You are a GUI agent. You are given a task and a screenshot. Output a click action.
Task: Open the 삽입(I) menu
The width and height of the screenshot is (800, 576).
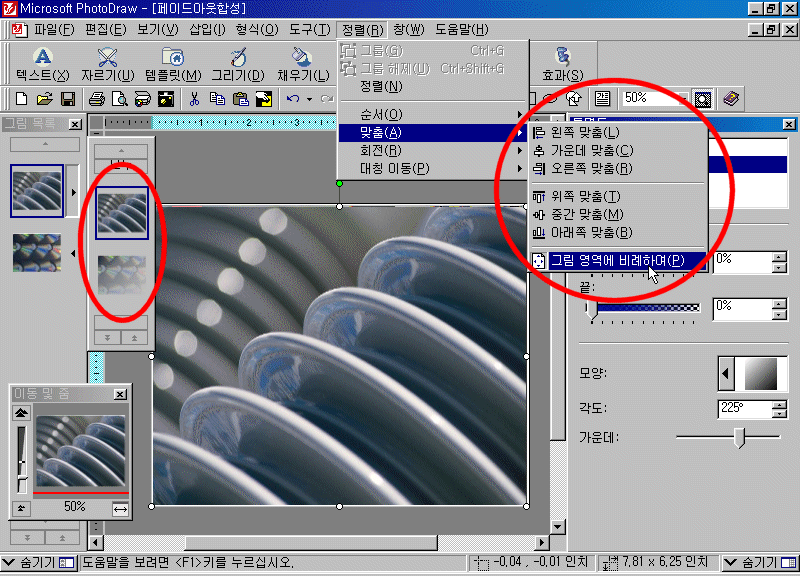click(x=207, y=30)
